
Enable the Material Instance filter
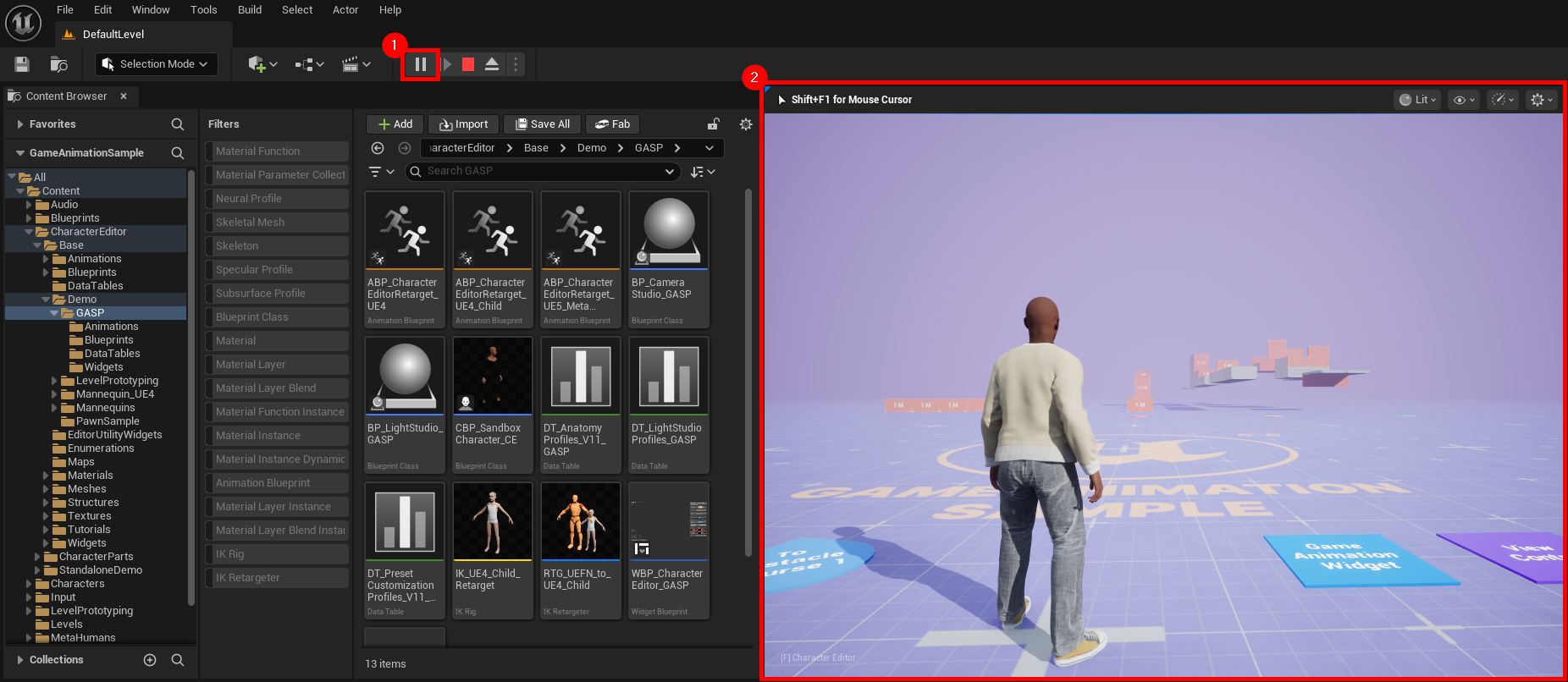click(277, 436)
